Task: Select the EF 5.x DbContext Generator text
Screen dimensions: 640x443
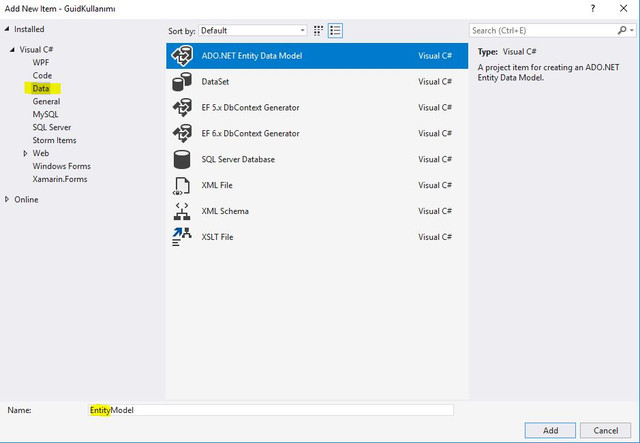Action: point(250,108)
